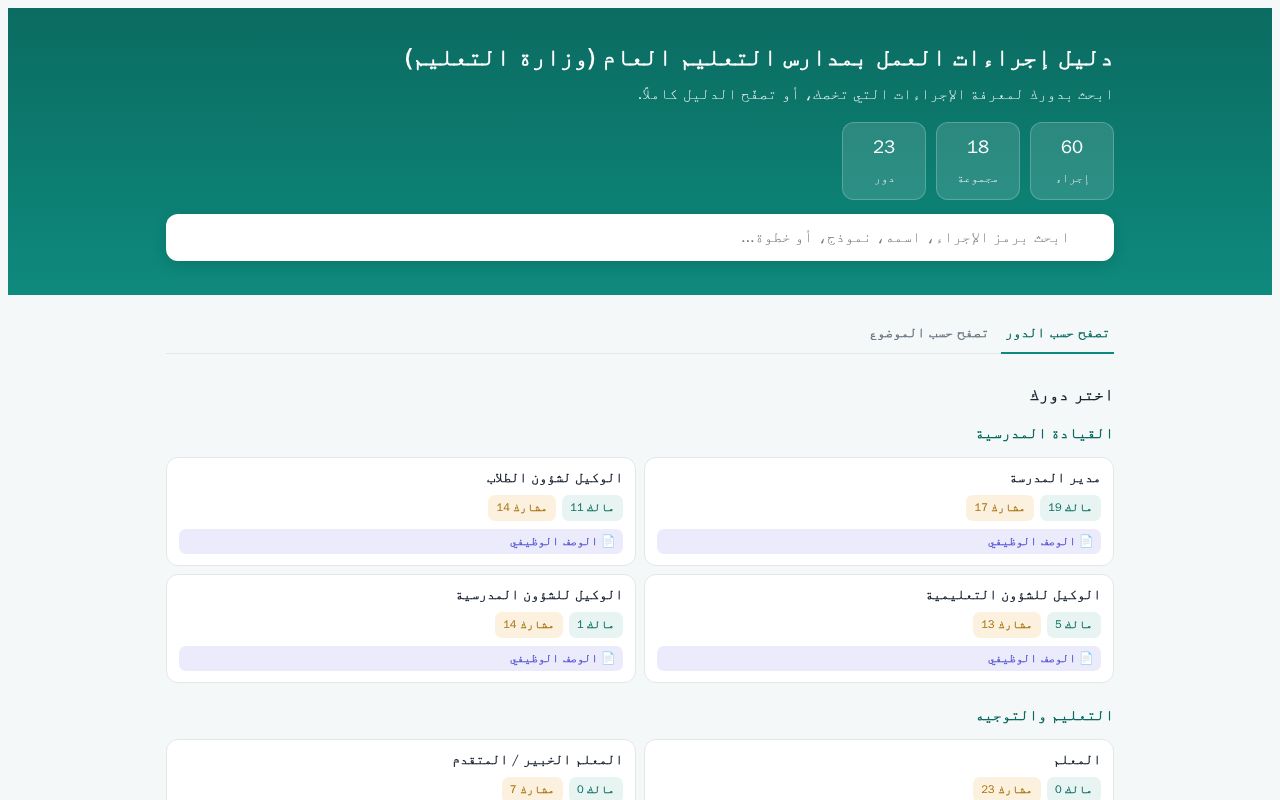The image size is (1280, 800).
Task: Click the مشارك 13 badge
Action: tap(1007, 625)
